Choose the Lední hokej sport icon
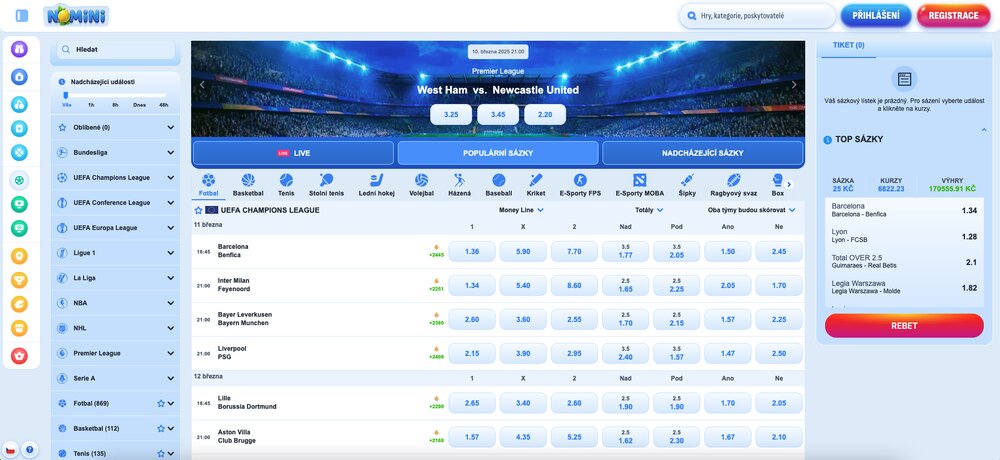Image resolution: width=1000 pixels, height=460 pixels. (x=377, y=181)
